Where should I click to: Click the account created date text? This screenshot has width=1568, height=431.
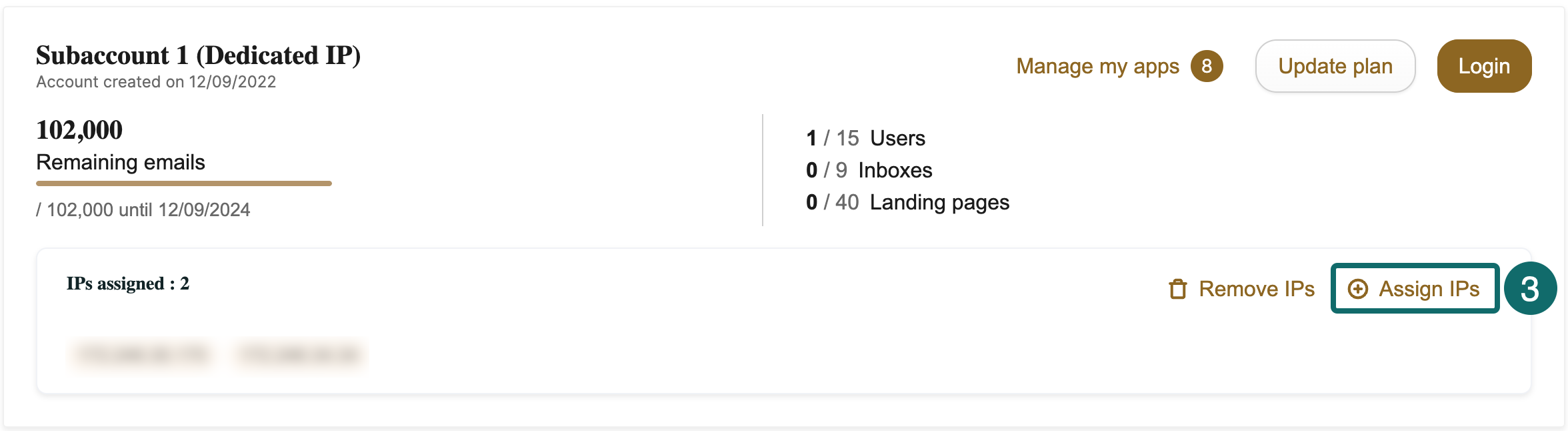(156, 82)
